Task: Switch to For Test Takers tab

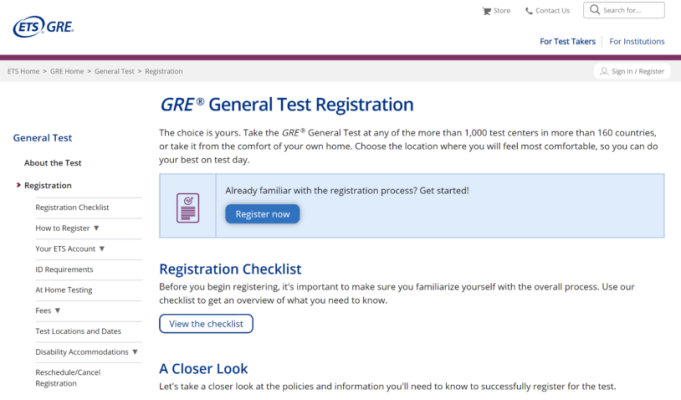Action: tap(567, 42)
